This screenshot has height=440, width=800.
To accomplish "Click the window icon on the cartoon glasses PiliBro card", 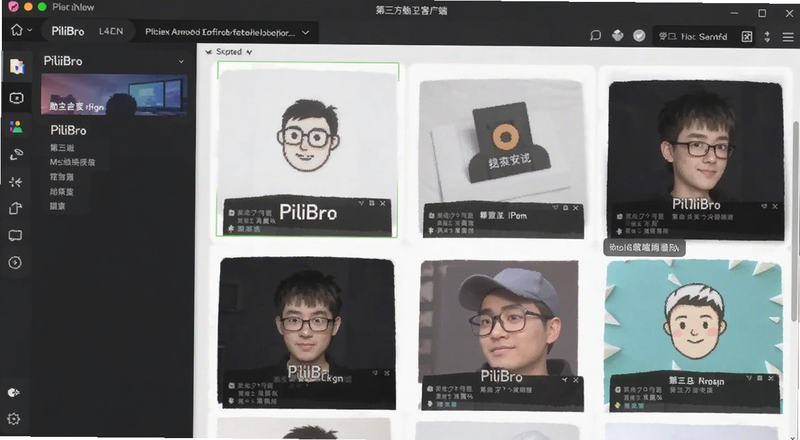I will point(372,204).
